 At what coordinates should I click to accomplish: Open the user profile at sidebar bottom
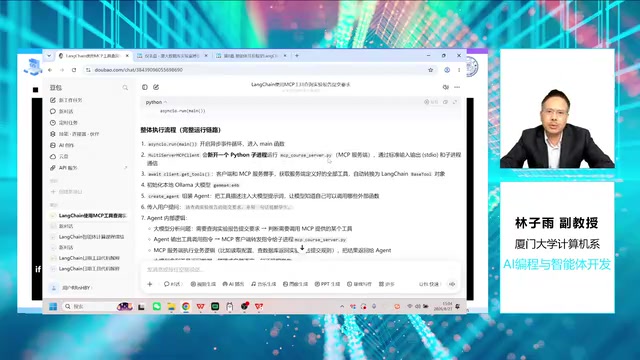(71, 288)
